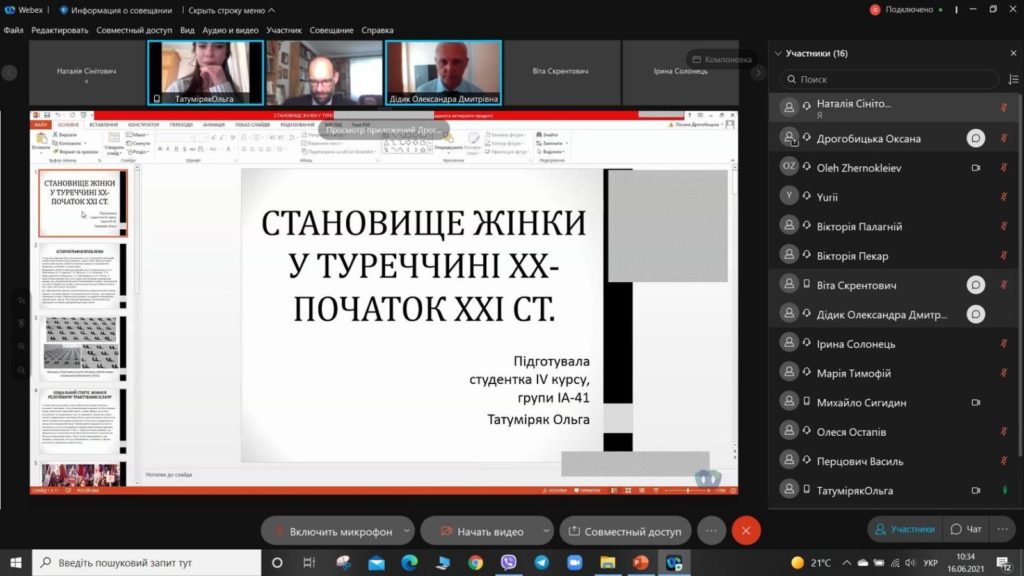Viewport: 1024px width, 576px height.
Task: Click the Поиск participants search field
Action: click(x=888, y=79)
